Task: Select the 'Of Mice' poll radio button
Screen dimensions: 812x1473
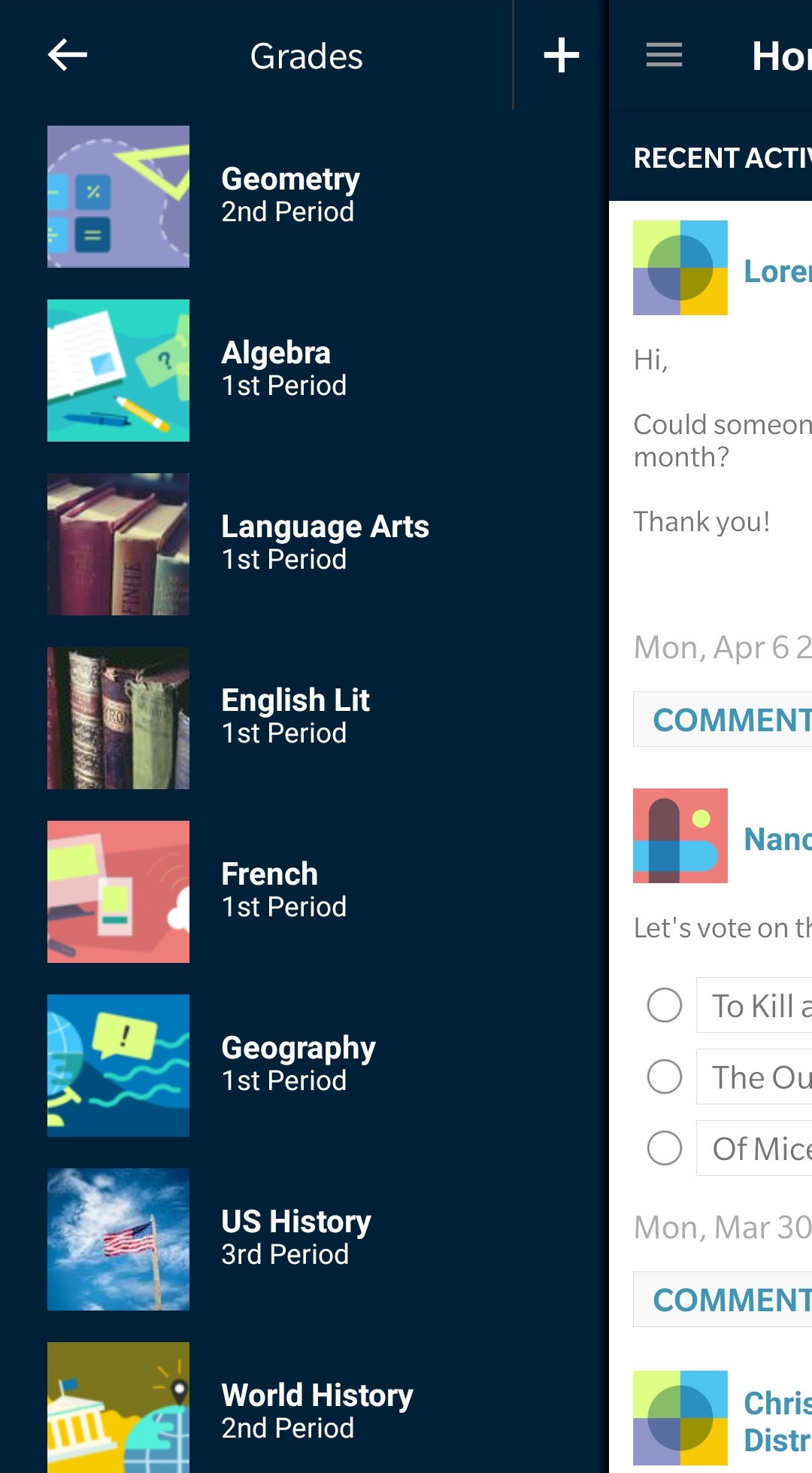Action: (x=665, y=1148)
